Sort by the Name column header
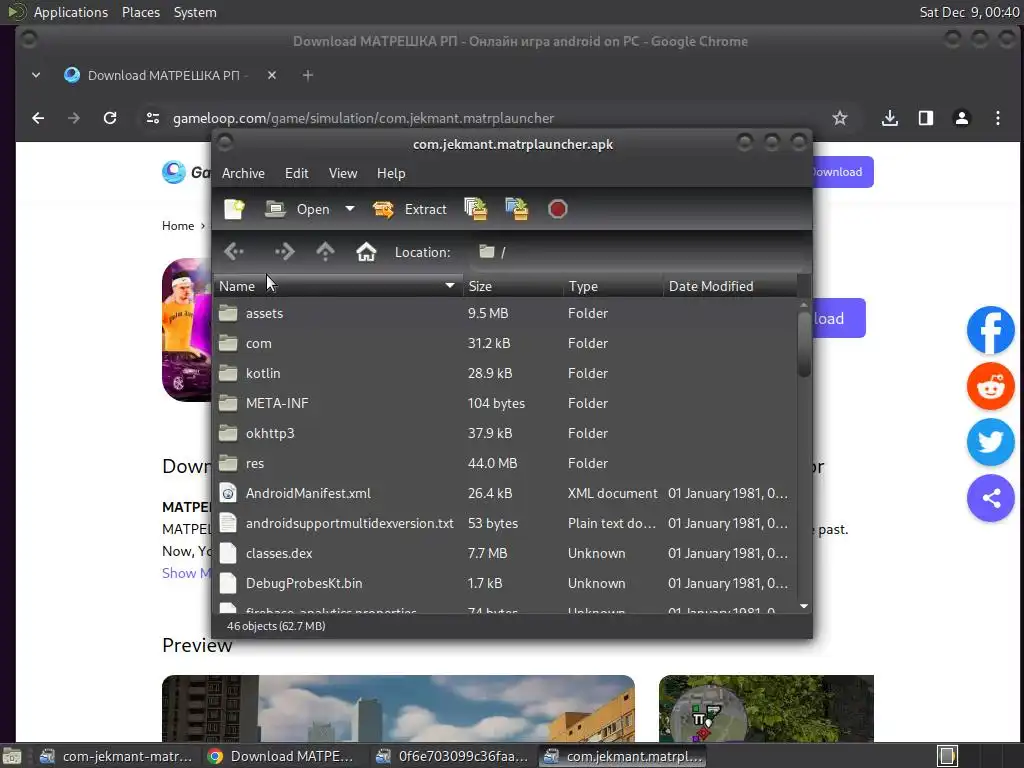 click(x=338, y=286)
